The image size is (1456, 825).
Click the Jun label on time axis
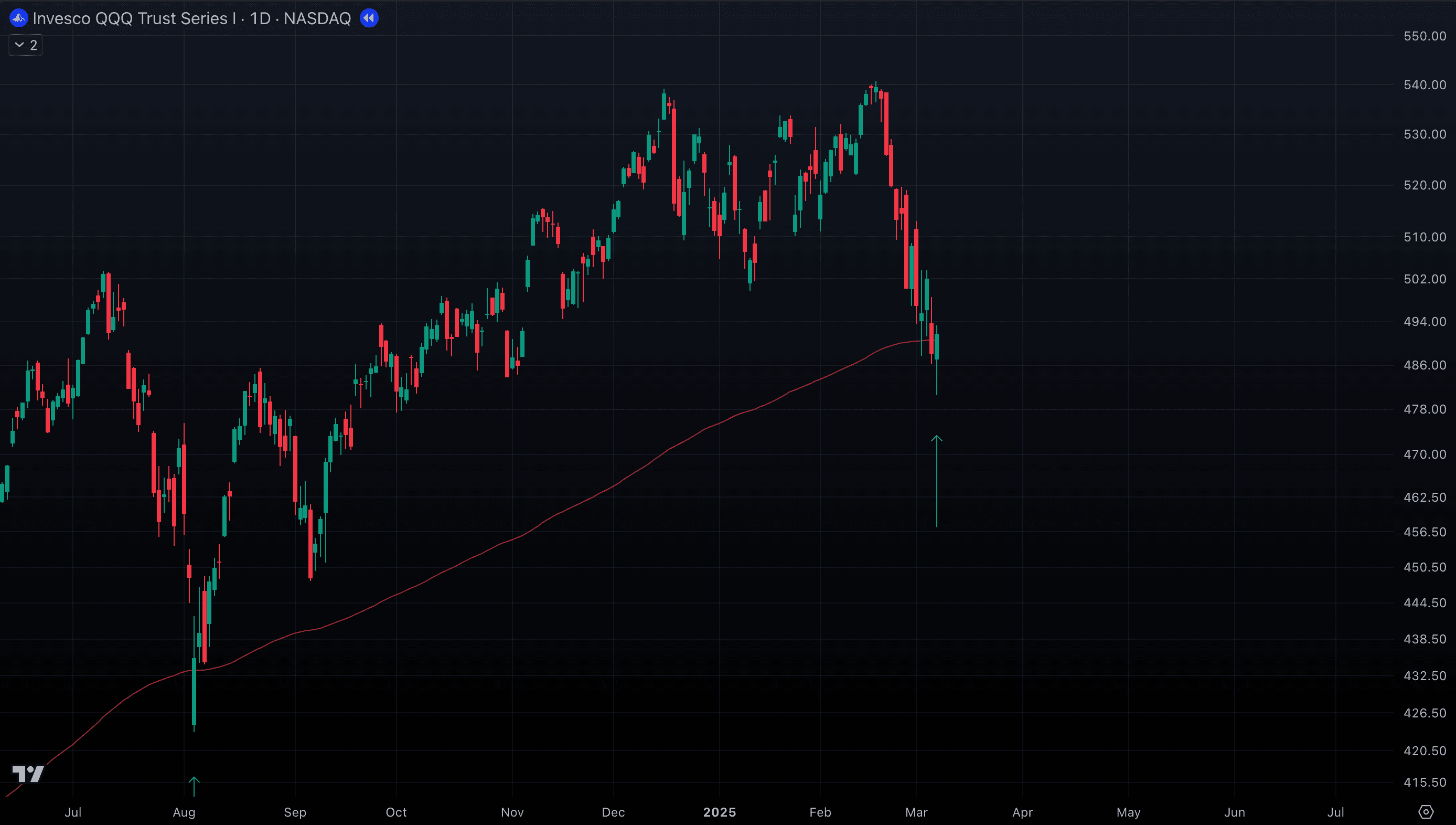pos(1234,812)
